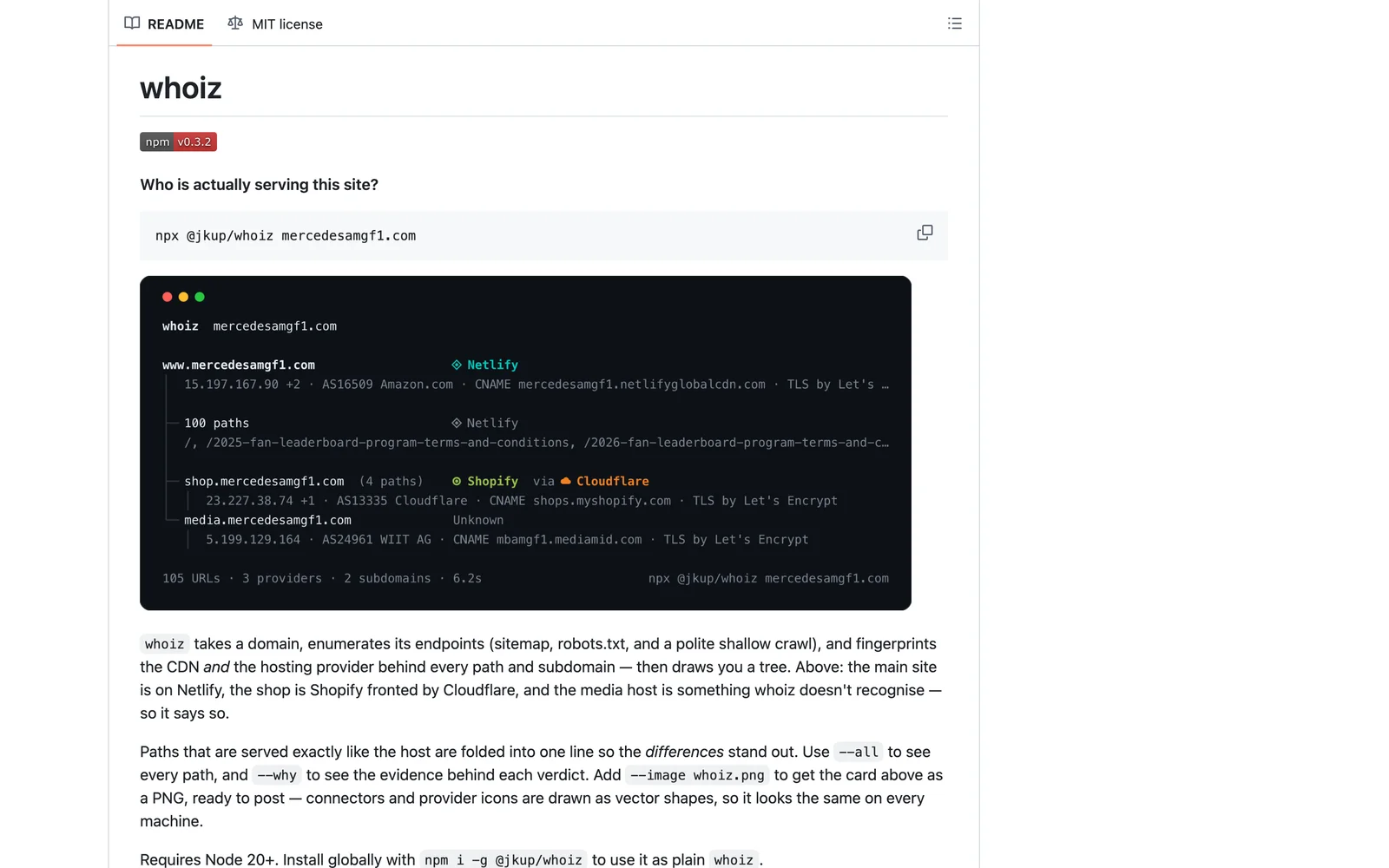Click '105 URLs · 3 providers' summary line
This screenshot has width=1389, height=868.
[x=322, y=578]
